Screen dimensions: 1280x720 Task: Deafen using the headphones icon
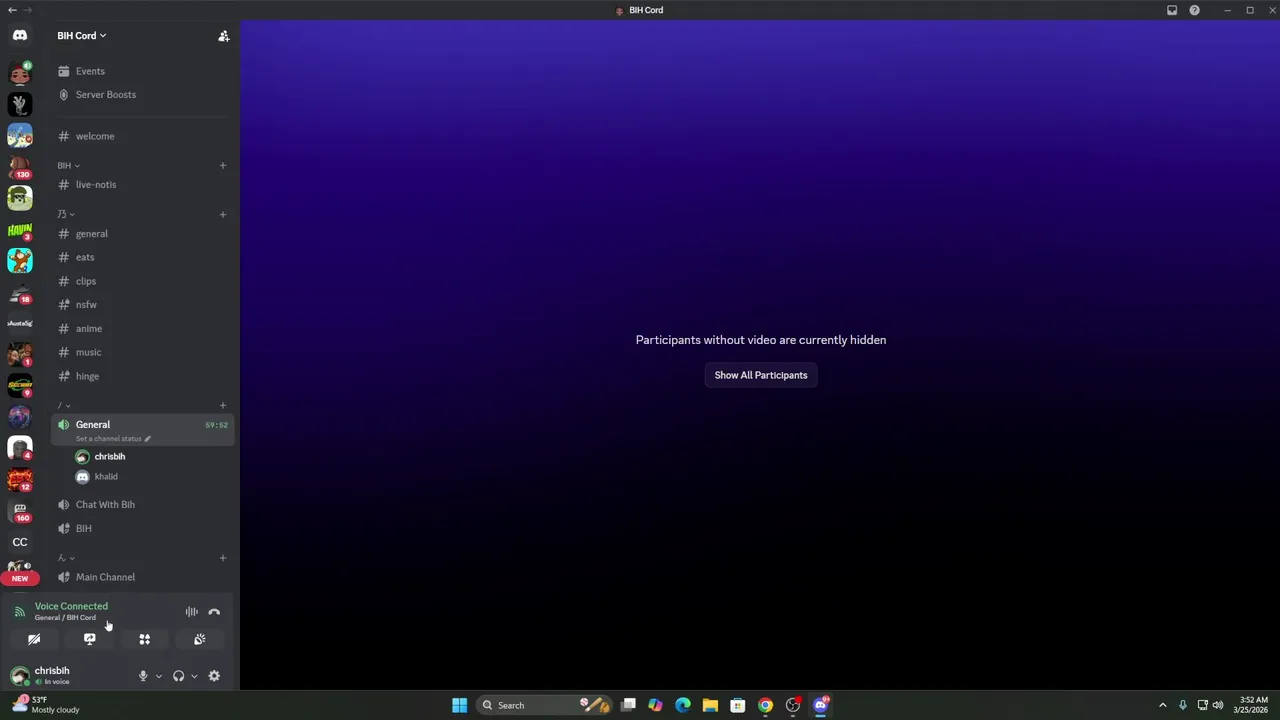click(178, 676)
